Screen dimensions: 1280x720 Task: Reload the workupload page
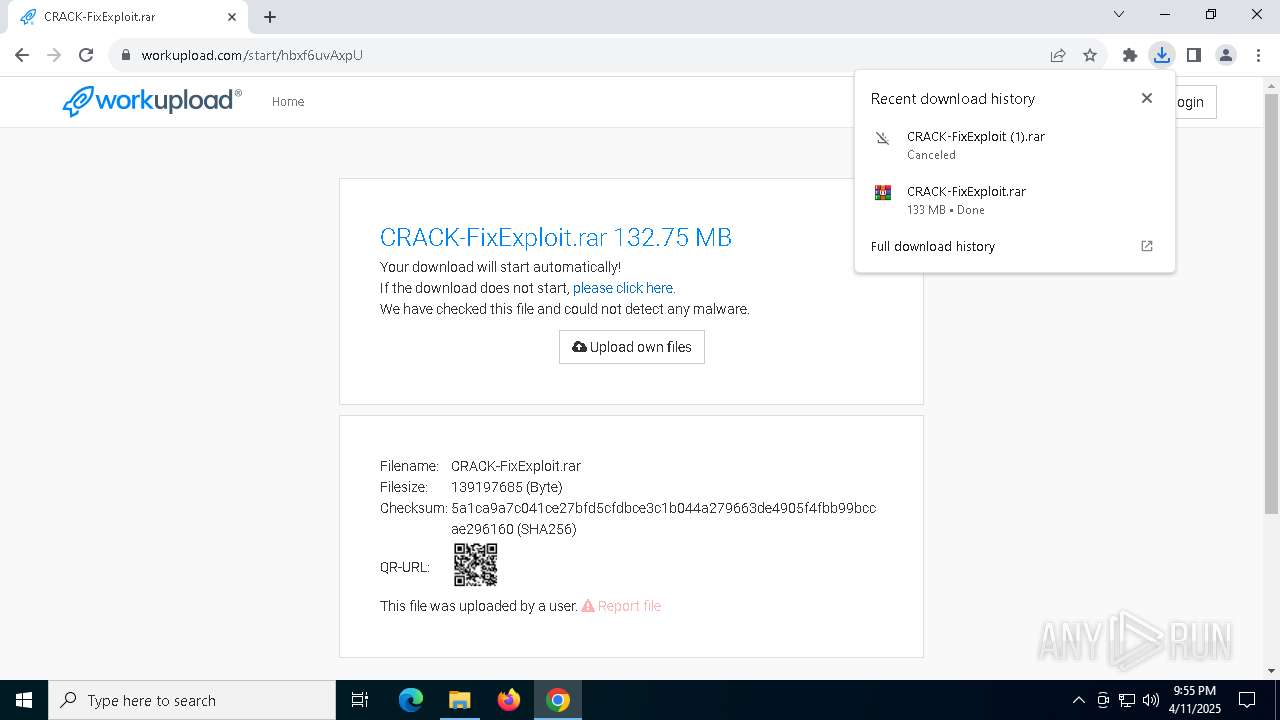[x=86, y=55]
